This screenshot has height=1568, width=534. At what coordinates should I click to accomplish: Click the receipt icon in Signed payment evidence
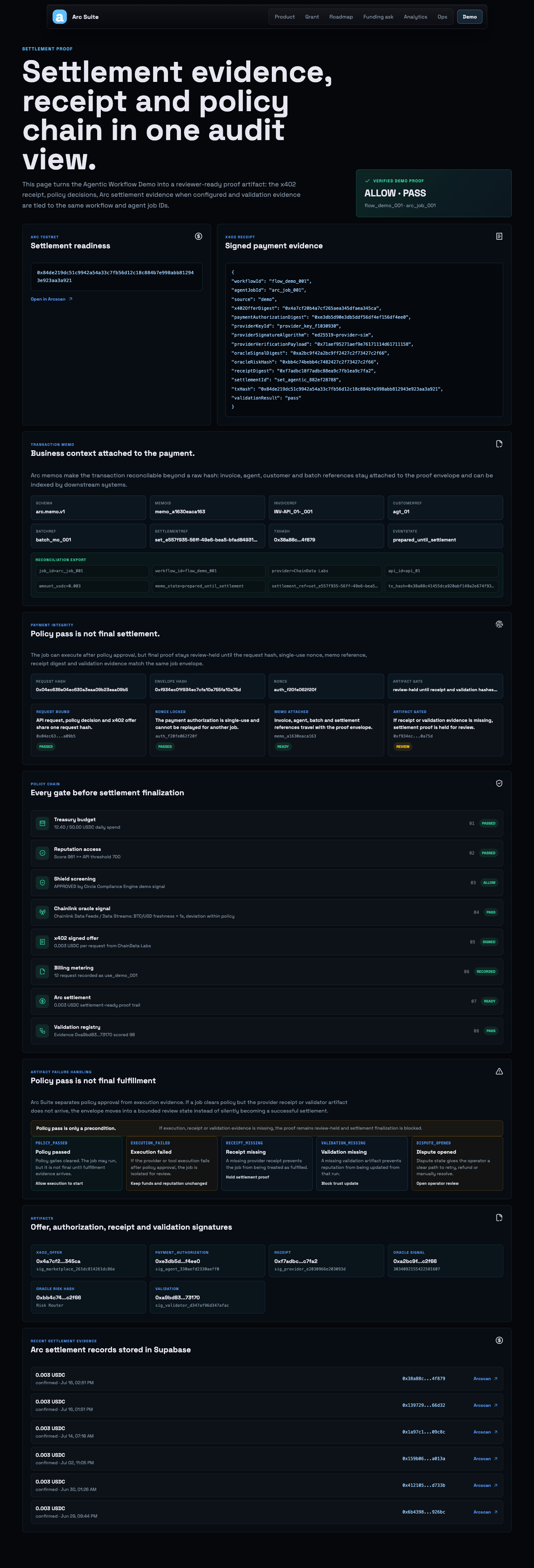pos(499,236)
